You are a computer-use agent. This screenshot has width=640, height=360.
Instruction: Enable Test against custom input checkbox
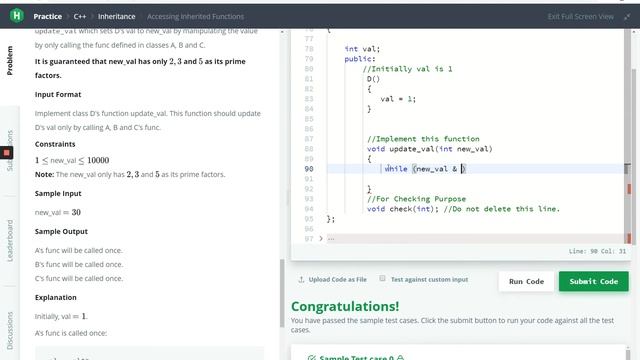click(382, 278)
